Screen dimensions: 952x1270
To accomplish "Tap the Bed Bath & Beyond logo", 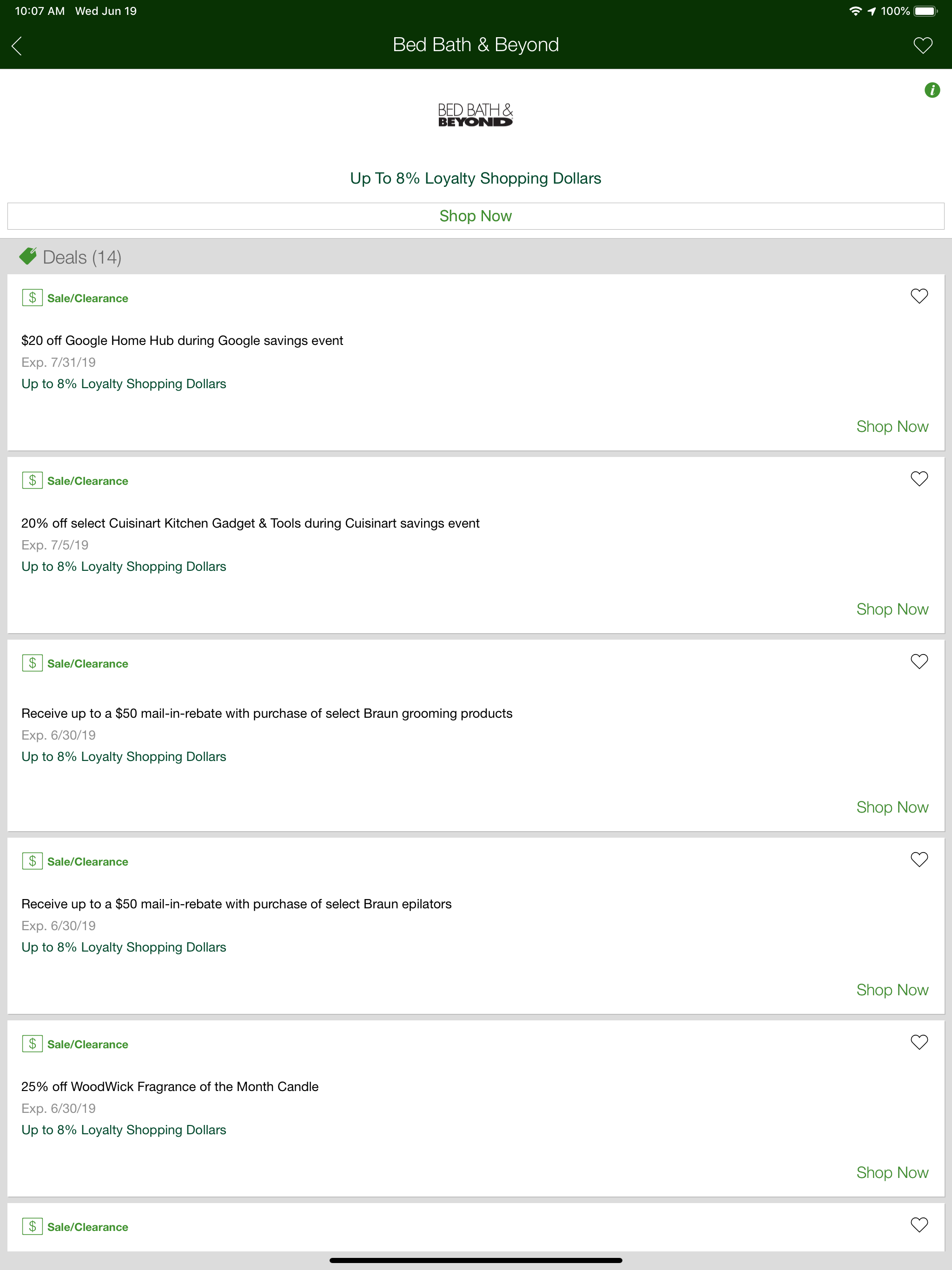I will (476, 115).
